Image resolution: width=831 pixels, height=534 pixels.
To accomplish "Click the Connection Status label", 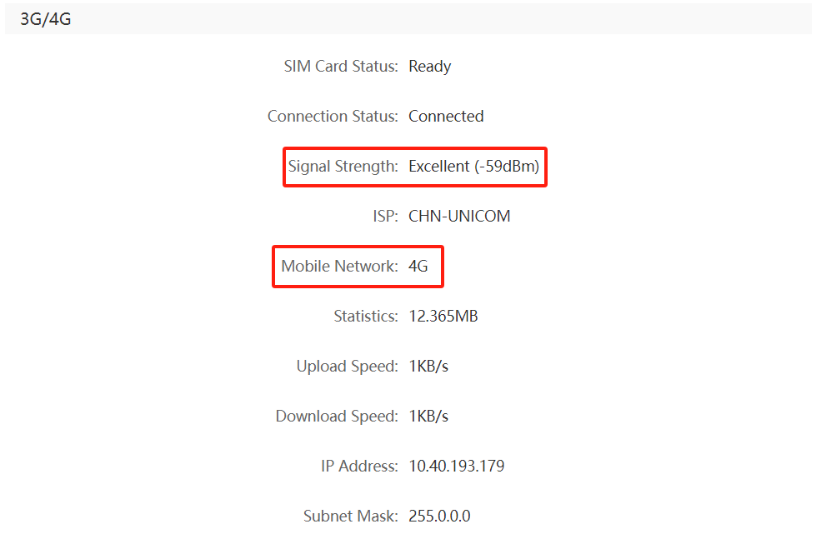I will click(333, 117).
